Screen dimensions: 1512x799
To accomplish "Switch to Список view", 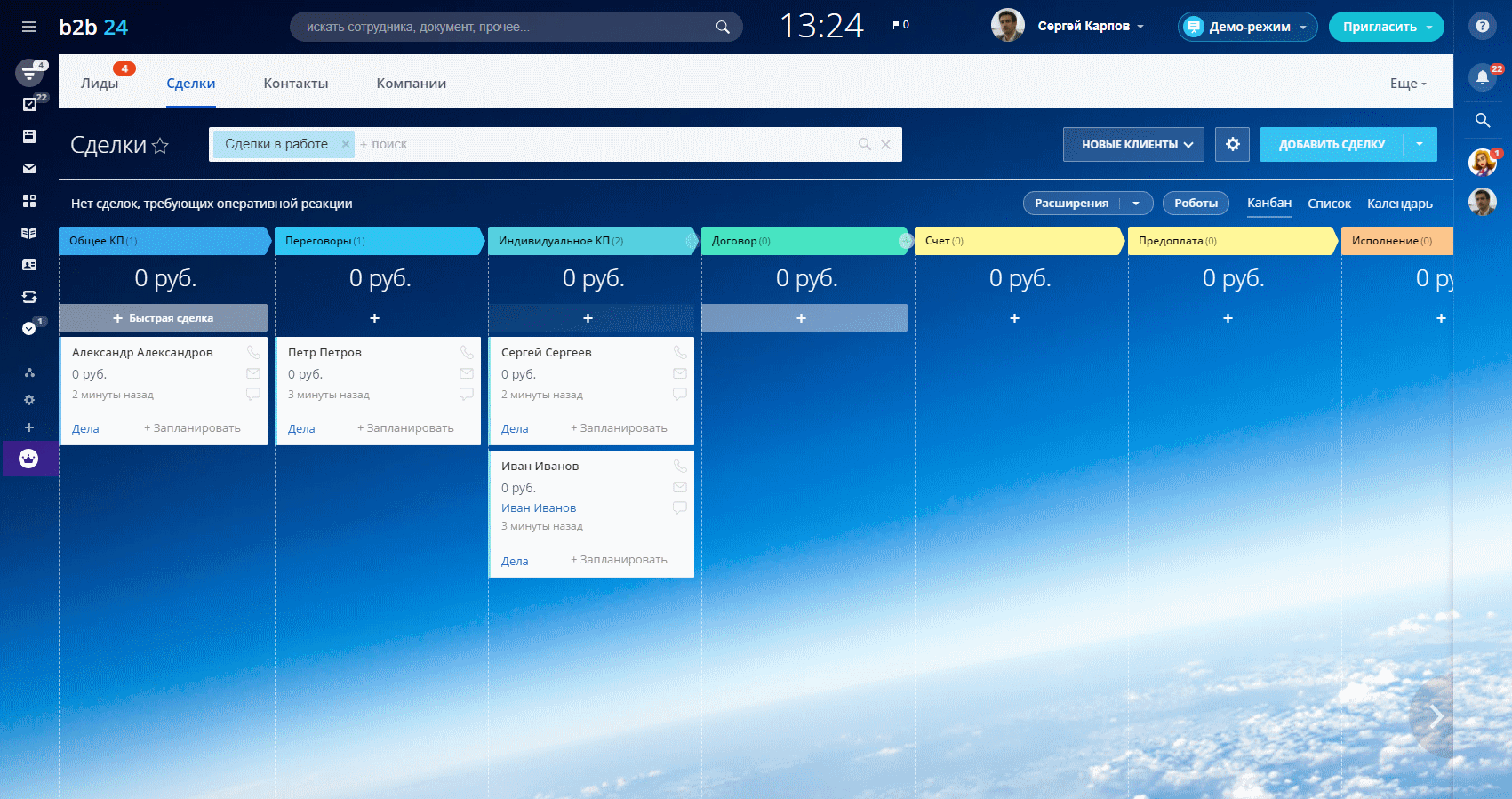I will (x=1329, y=204).
